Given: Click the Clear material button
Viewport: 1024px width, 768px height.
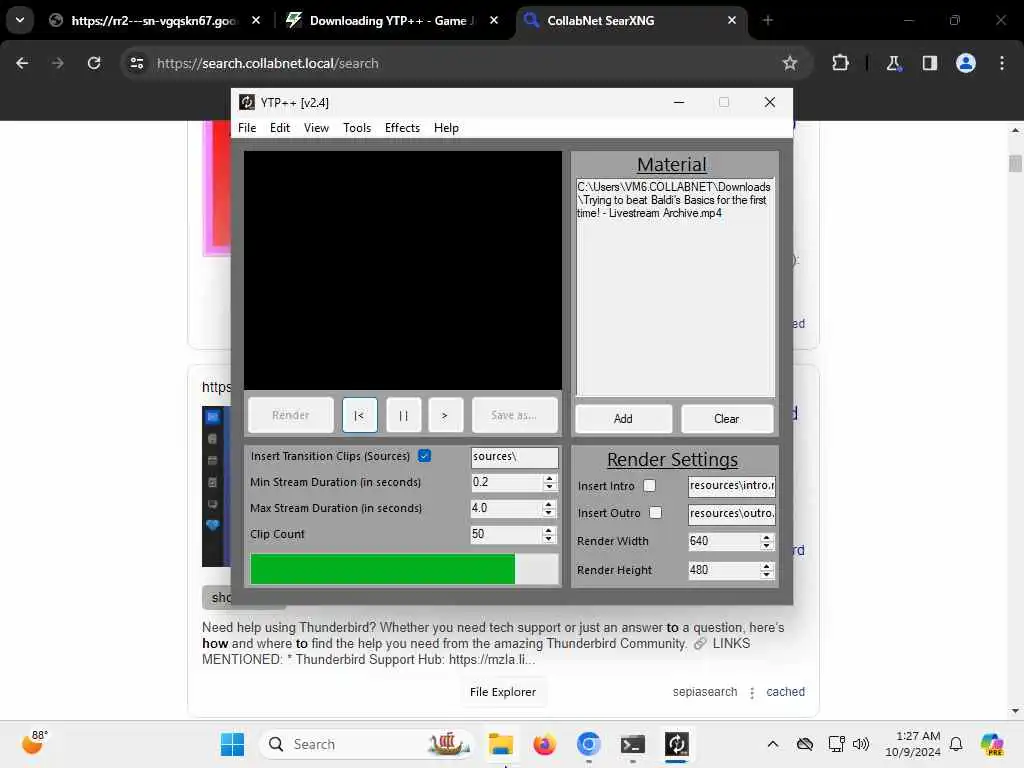Looking at the screenshot, I should 726,419.
